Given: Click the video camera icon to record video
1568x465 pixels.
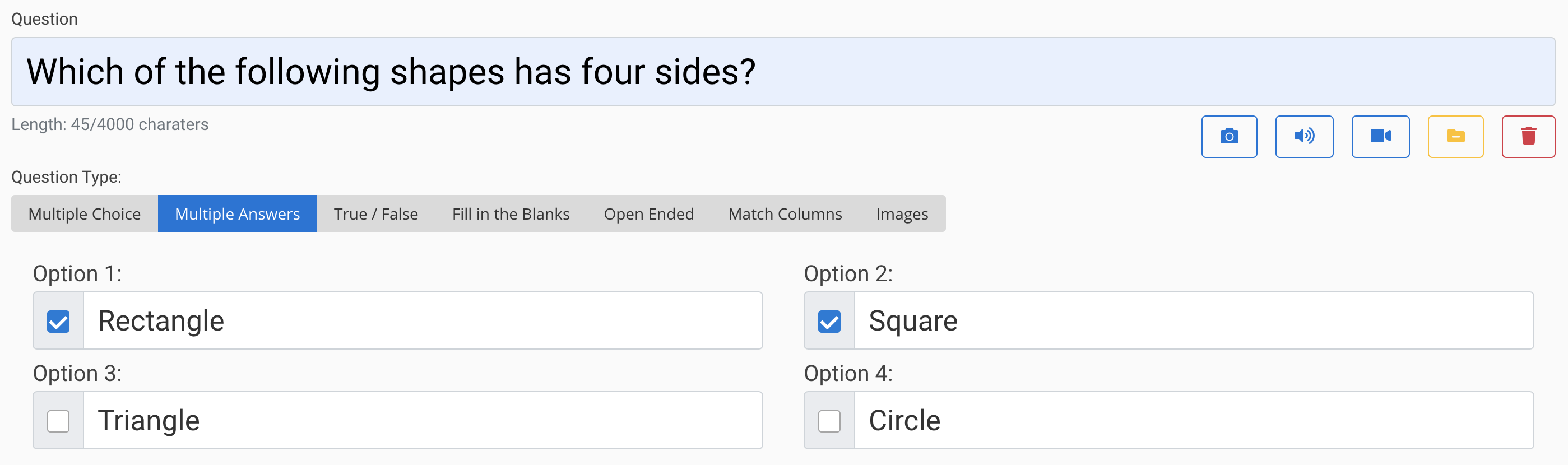Looking at the screenshot, I should click(x=1380, y=136).
